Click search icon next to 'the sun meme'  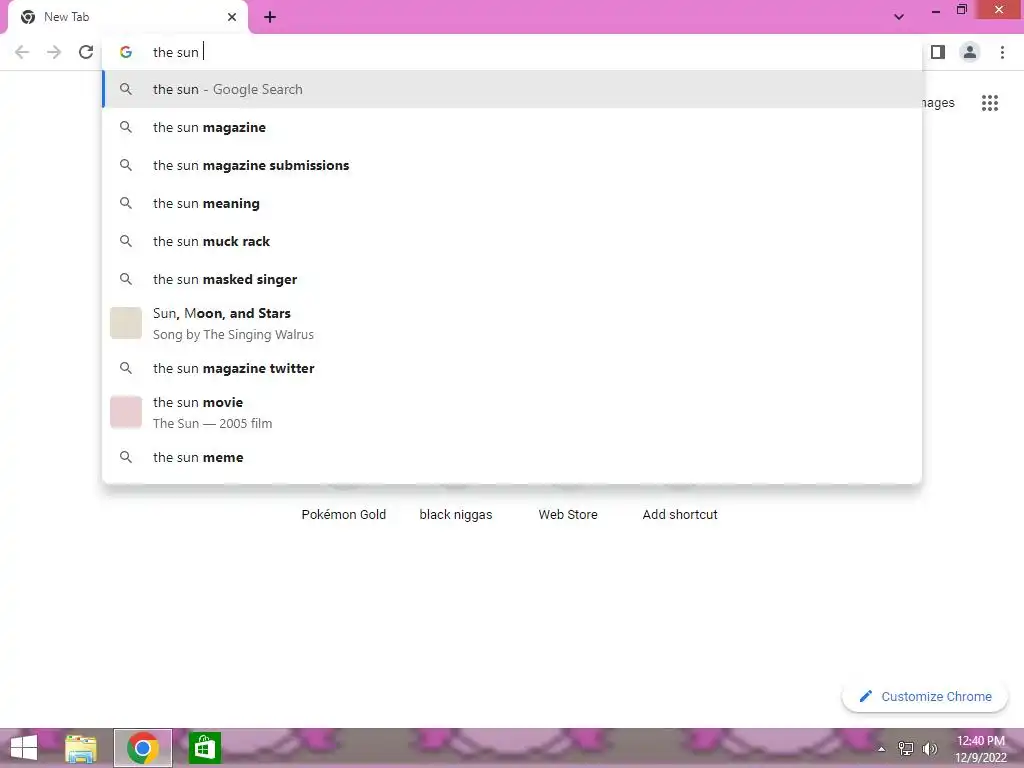[126, 457]
